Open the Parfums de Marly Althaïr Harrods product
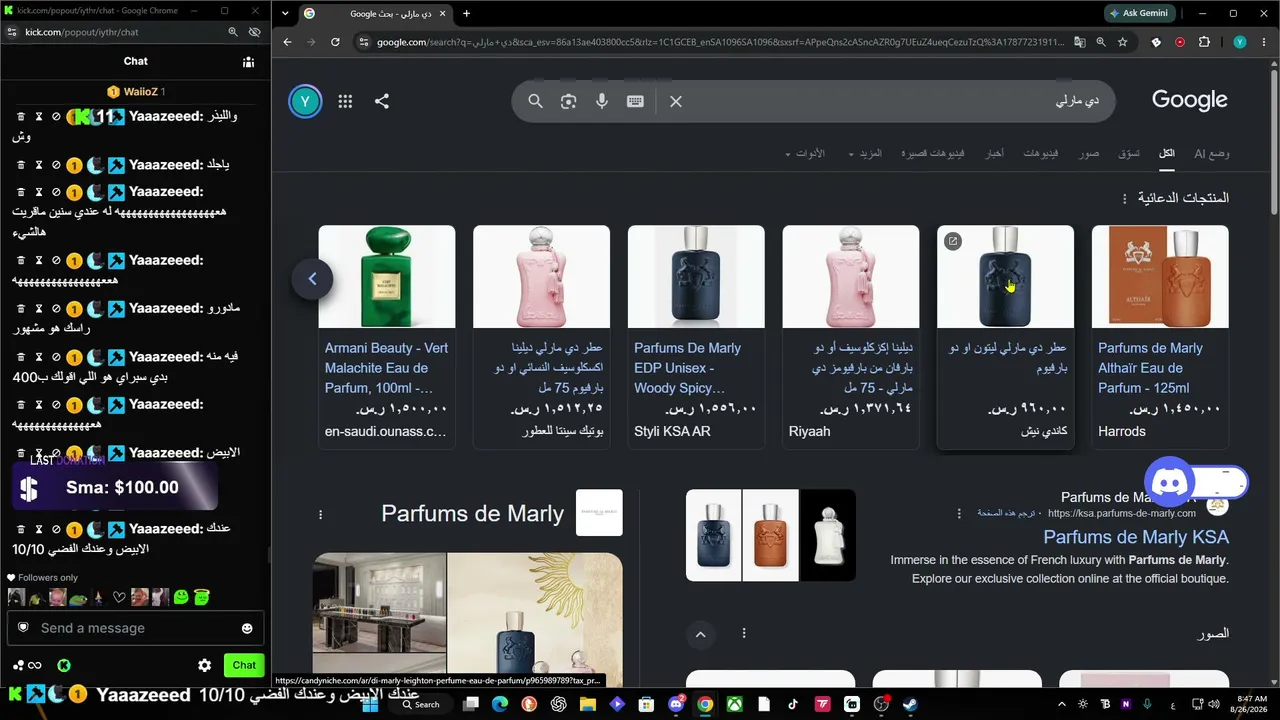This screenshot has width=1280, height=720. pos(1160,337)
